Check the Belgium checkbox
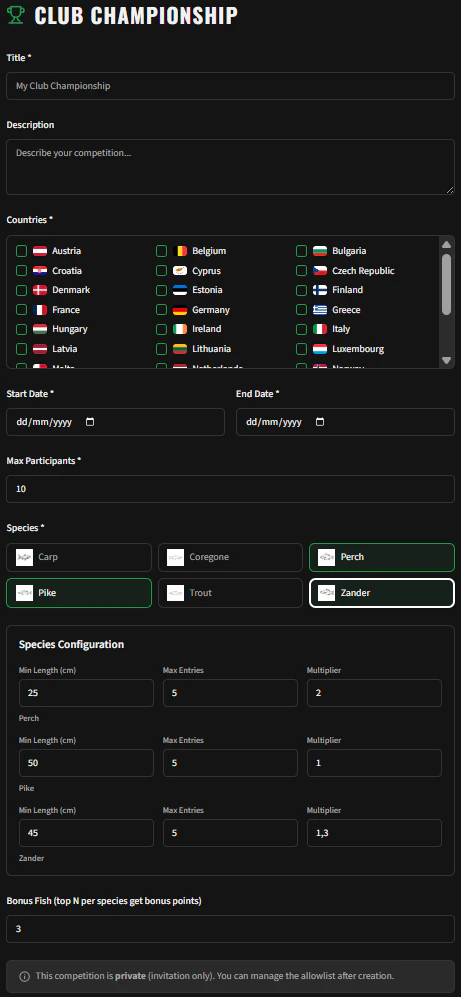Image resolution: width=461 pixels, height=997 pixels. pyautogui.click(x=162, y=251)
